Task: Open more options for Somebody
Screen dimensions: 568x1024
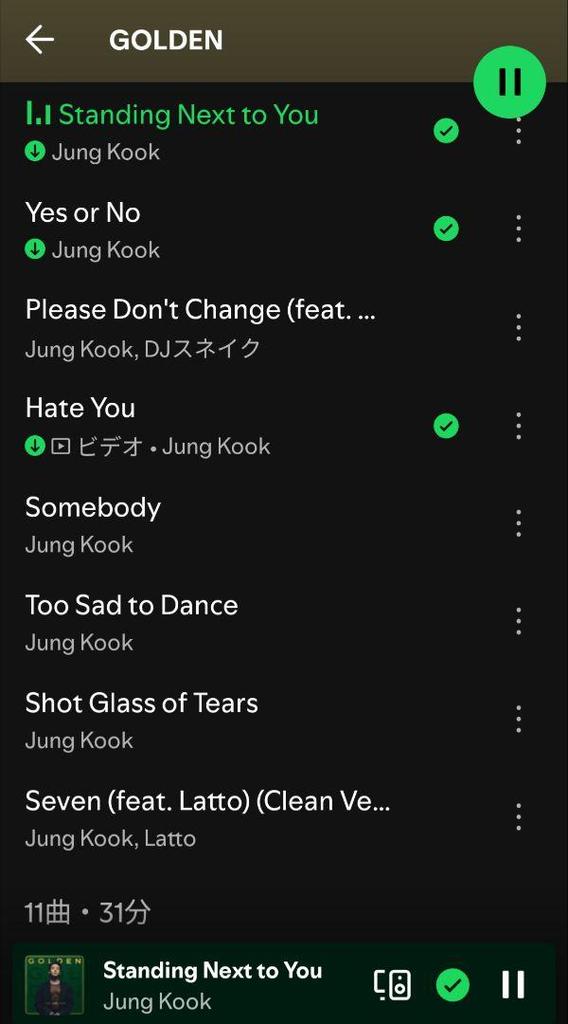Action: [x=518, y=523]
